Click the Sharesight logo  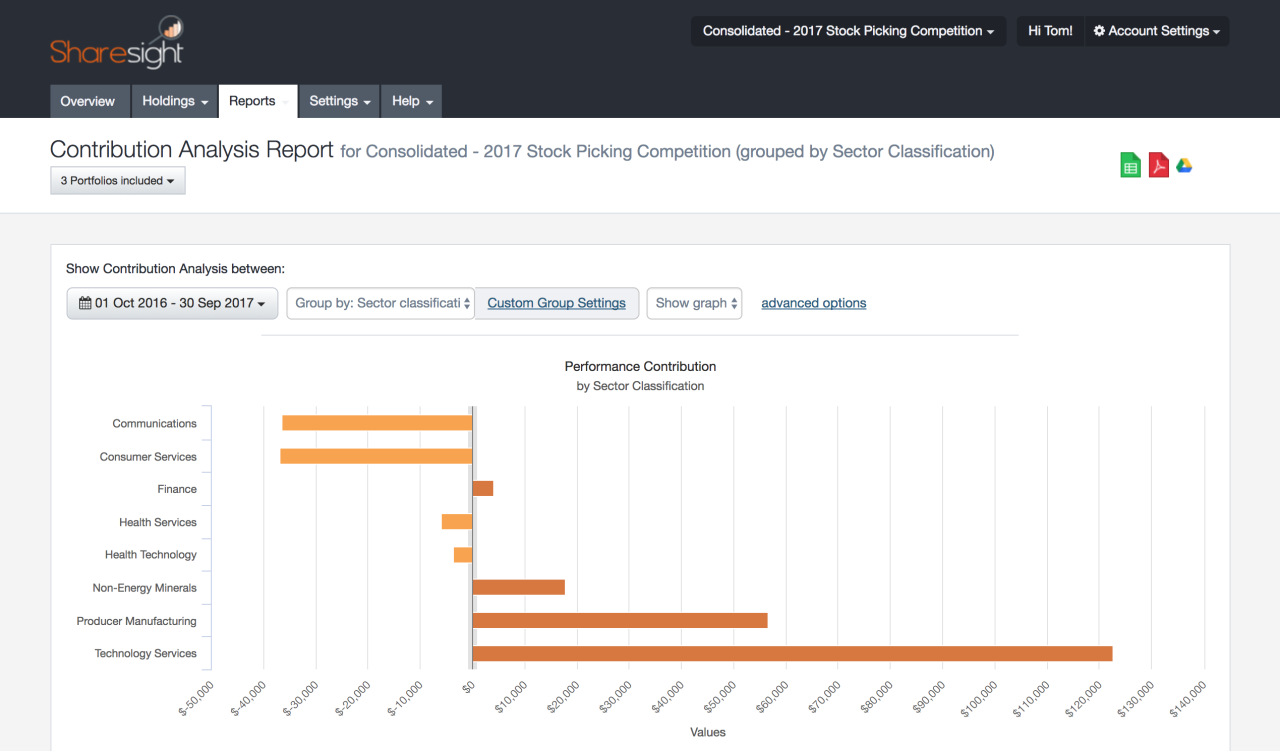[117, 42]
